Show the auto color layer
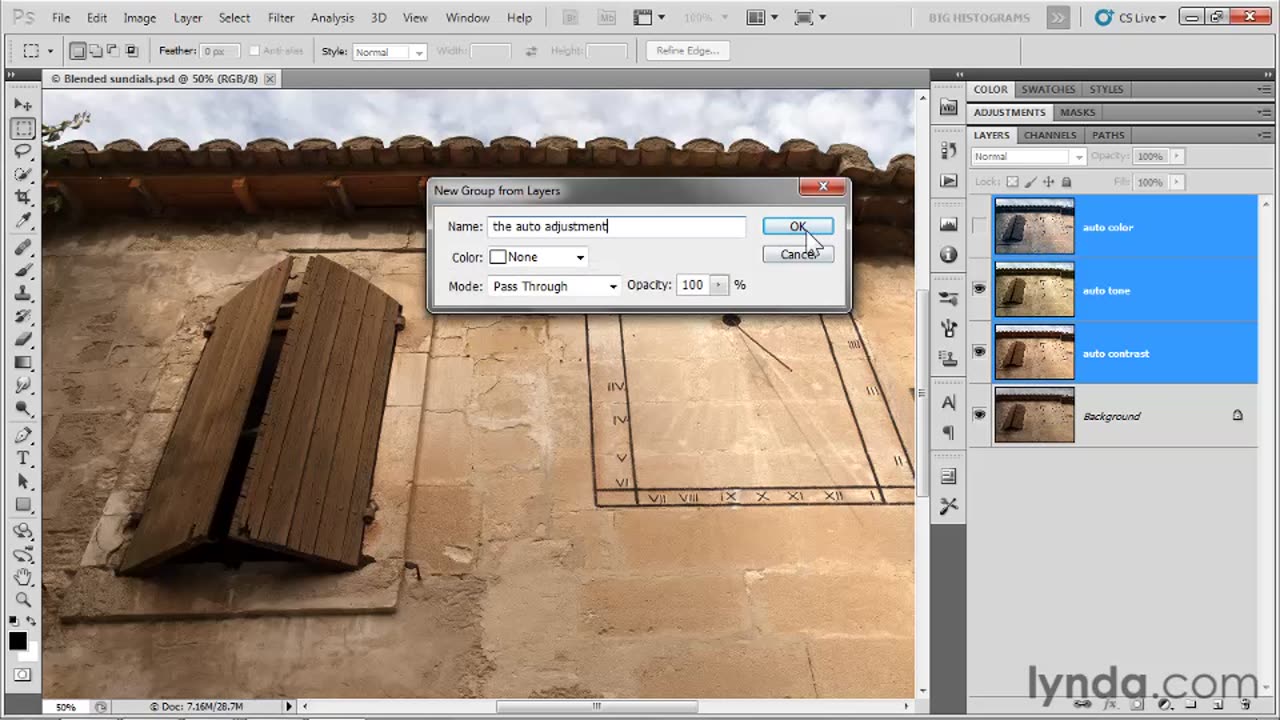This screenshot has height=720, width=1280. point(979,226)
